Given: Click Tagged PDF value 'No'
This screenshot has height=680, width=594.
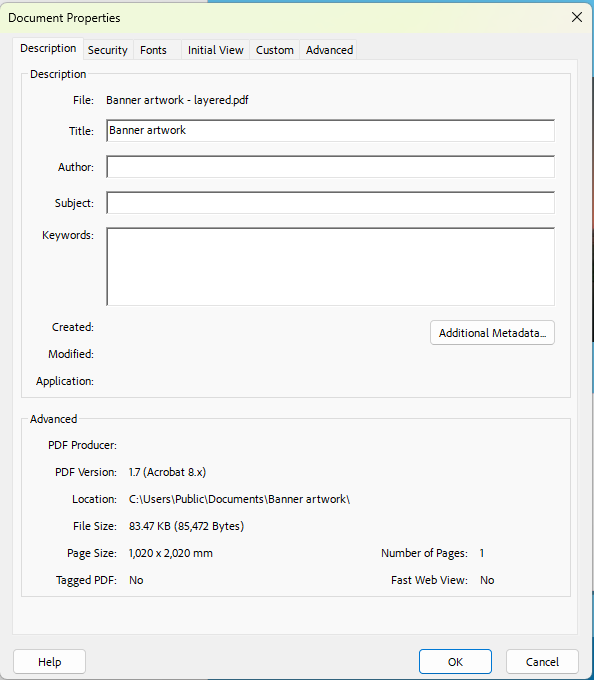Looking at the screenshot, I should pyautogui.click(x=136, y=580).
